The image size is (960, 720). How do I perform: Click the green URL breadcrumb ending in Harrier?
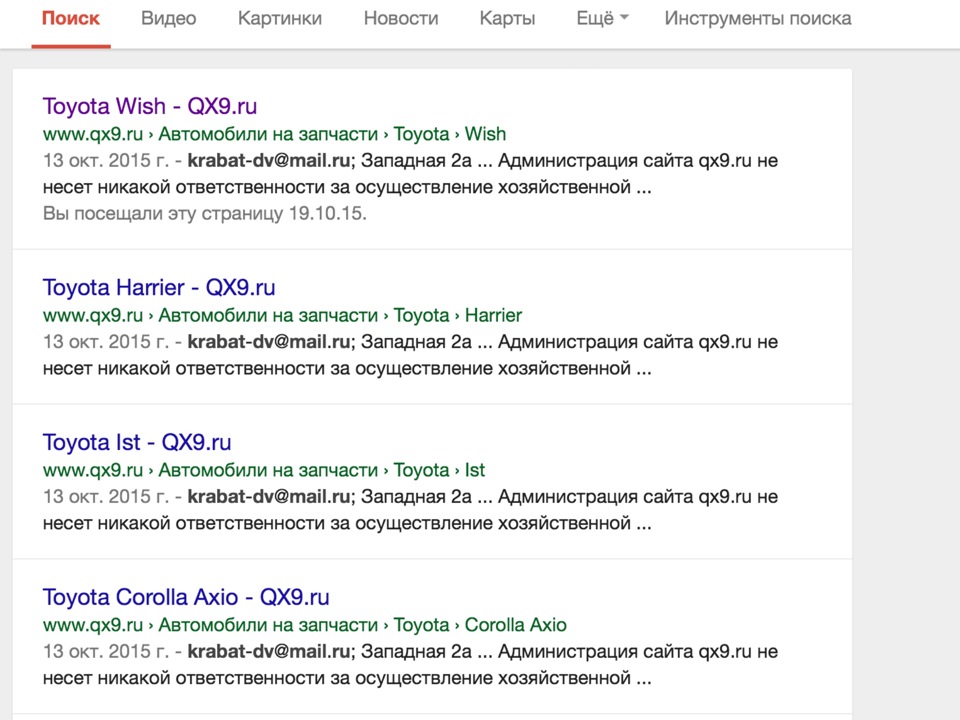pyautogui.click(x=282, y=315)
